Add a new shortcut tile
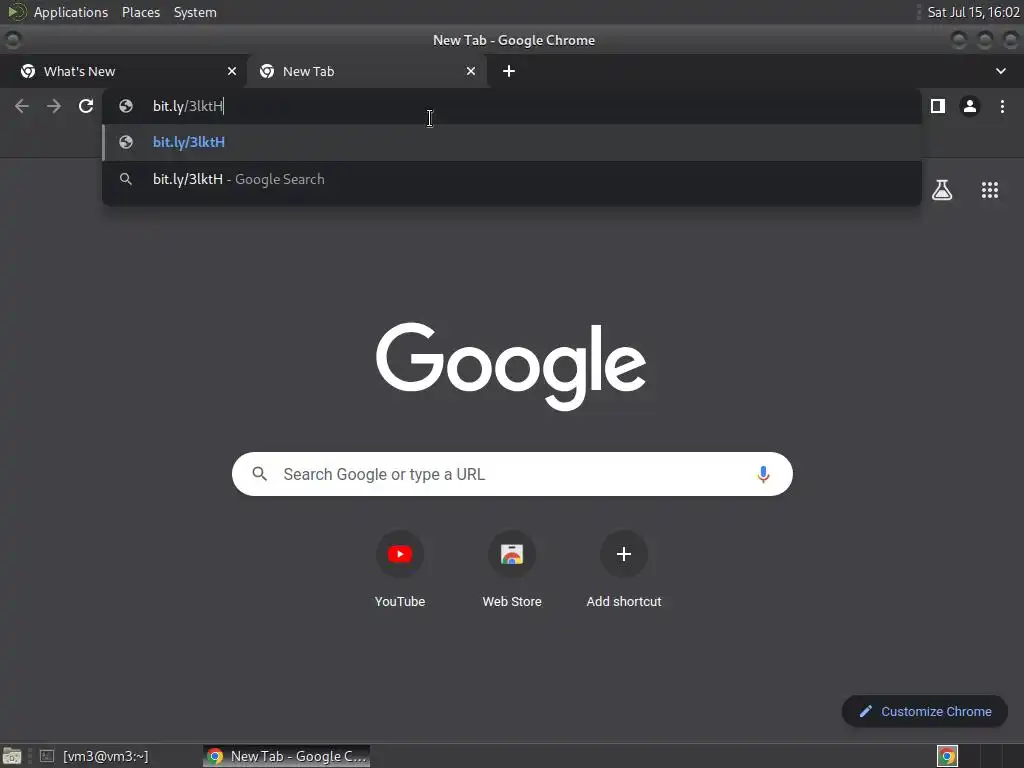1024x768 pixels. pyautogui.click(x=624, y=571)
